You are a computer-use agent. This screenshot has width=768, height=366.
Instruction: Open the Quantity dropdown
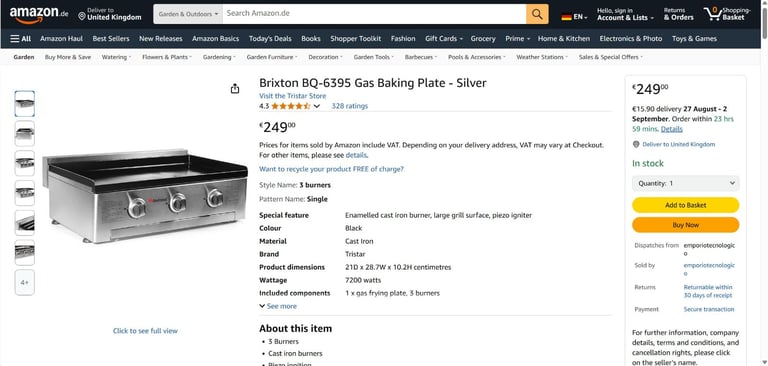tap(685, 183)
